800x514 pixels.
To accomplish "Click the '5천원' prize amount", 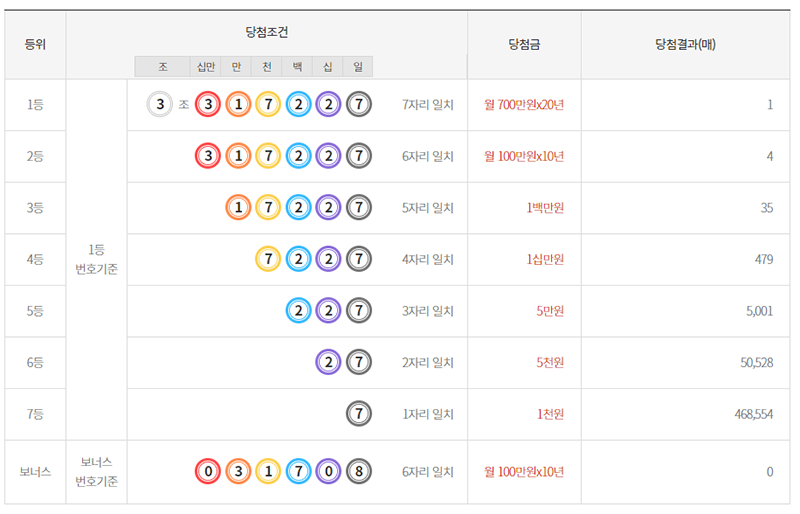I will [549, 362].
